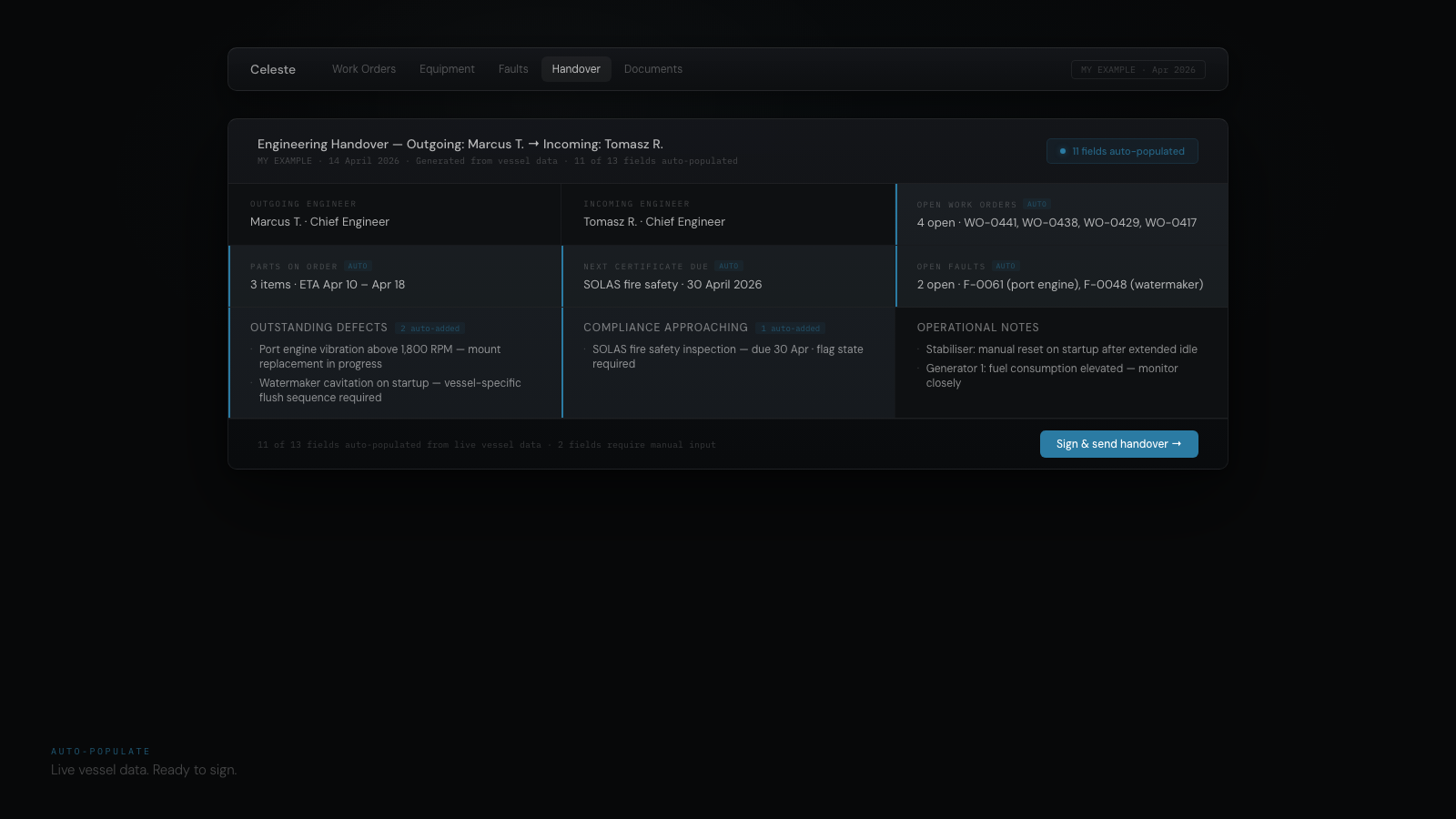
Task: Click the AUTO badge next to Open Faults
Action: [1006, 266]
